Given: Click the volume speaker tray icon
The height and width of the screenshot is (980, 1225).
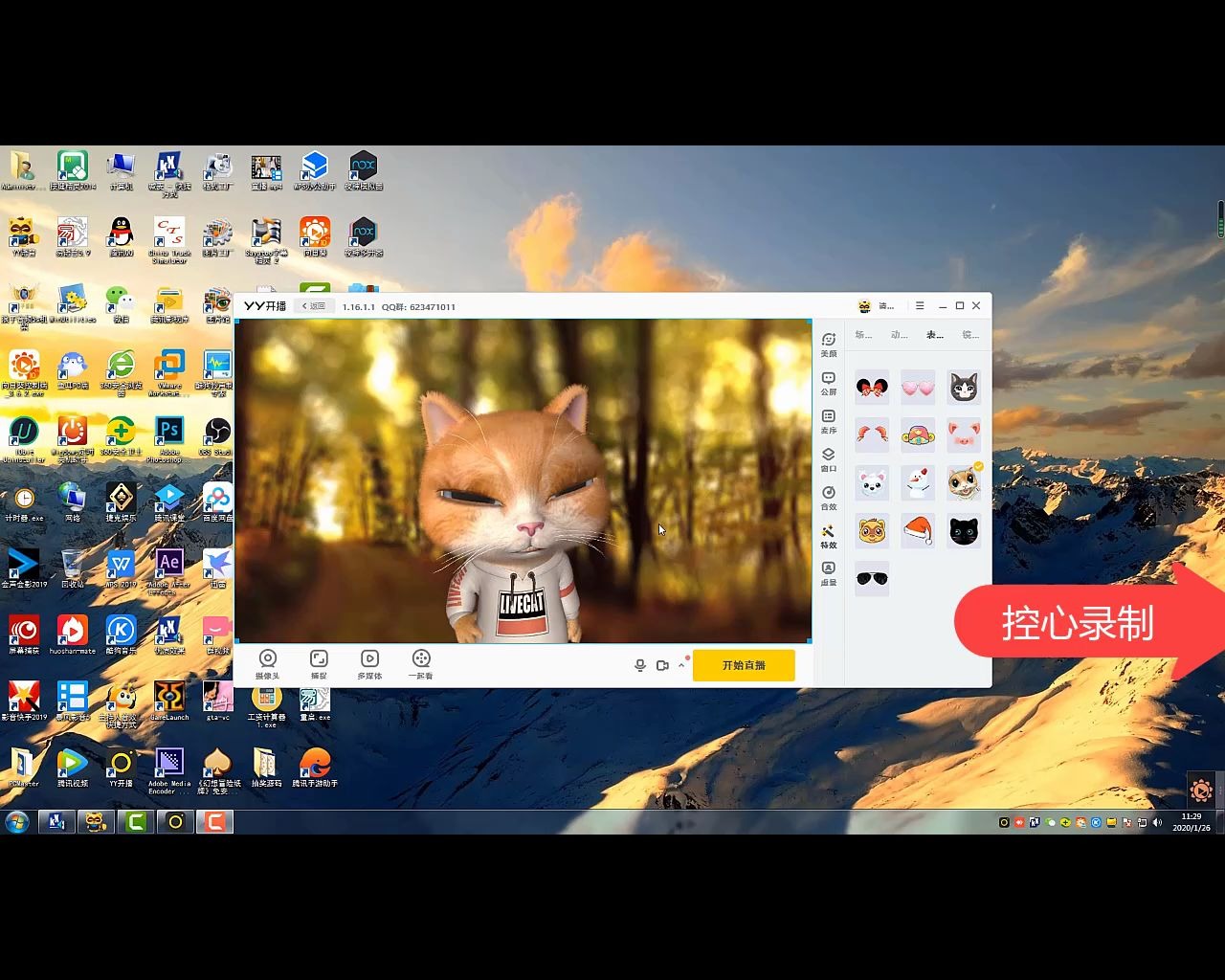Looking at the screenshot, I should (1157, 822).
